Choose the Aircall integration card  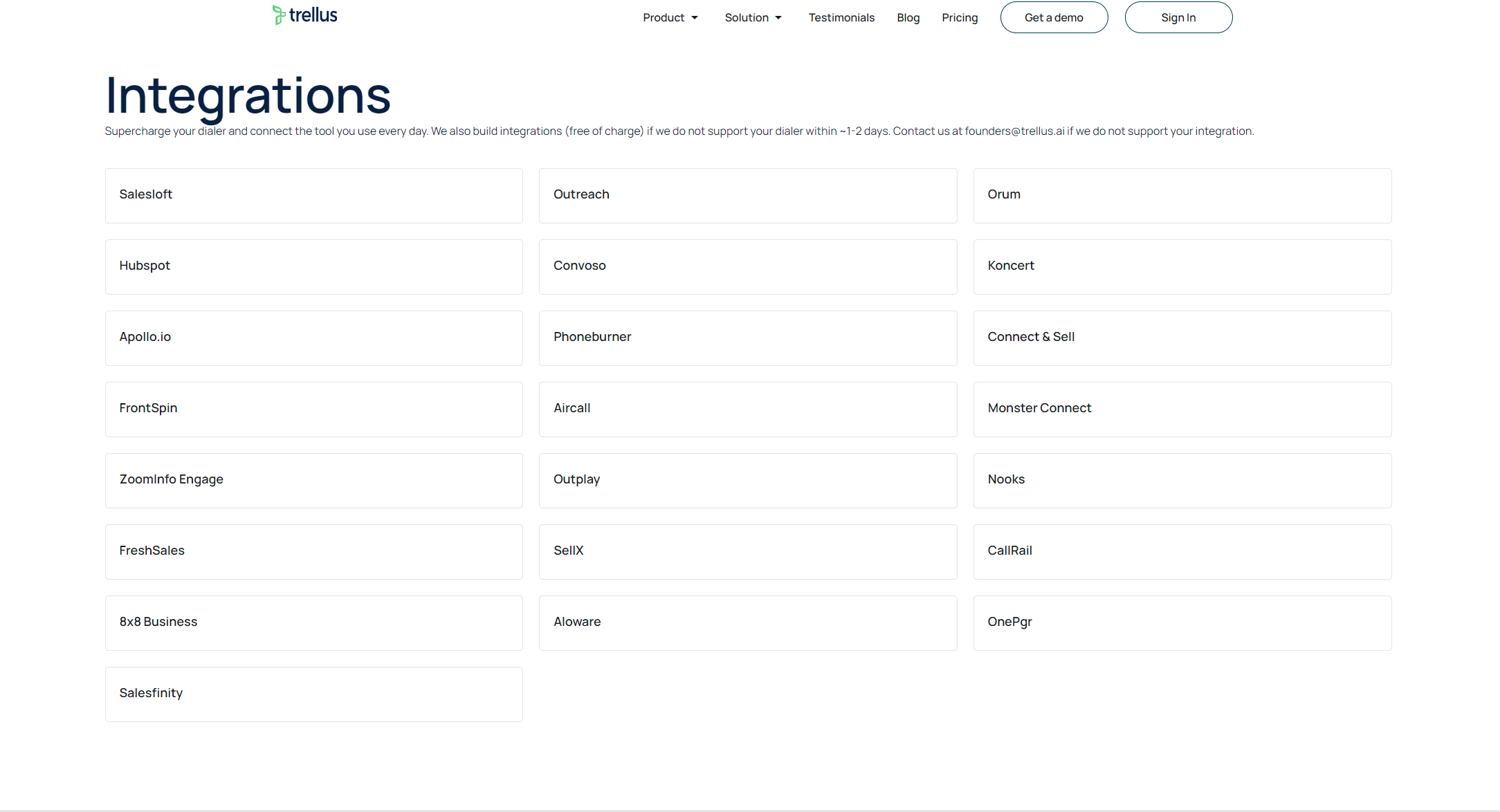[x=748, y=409]
